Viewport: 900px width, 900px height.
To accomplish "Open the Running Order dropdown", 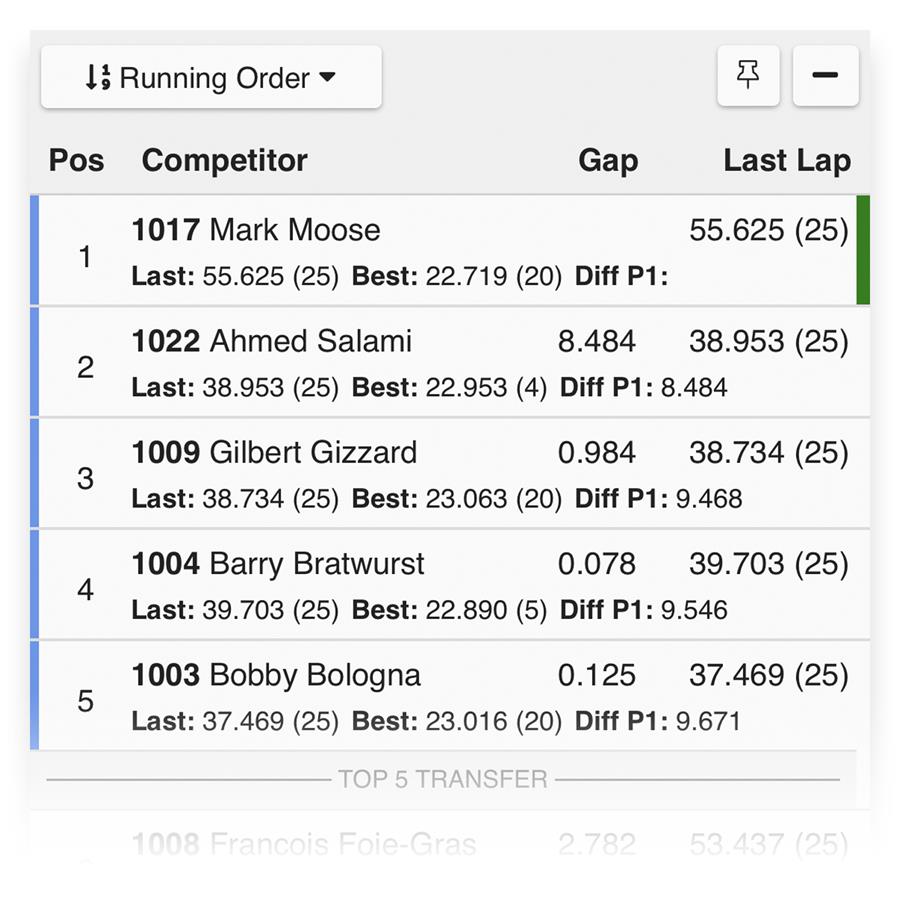I will (x=211, y=77).
